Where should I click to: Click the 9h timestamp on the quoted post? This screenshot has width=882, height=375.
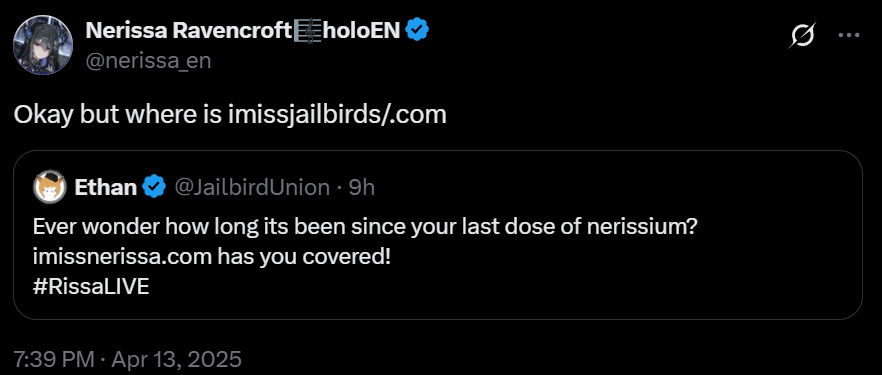(x=362, y=187)
